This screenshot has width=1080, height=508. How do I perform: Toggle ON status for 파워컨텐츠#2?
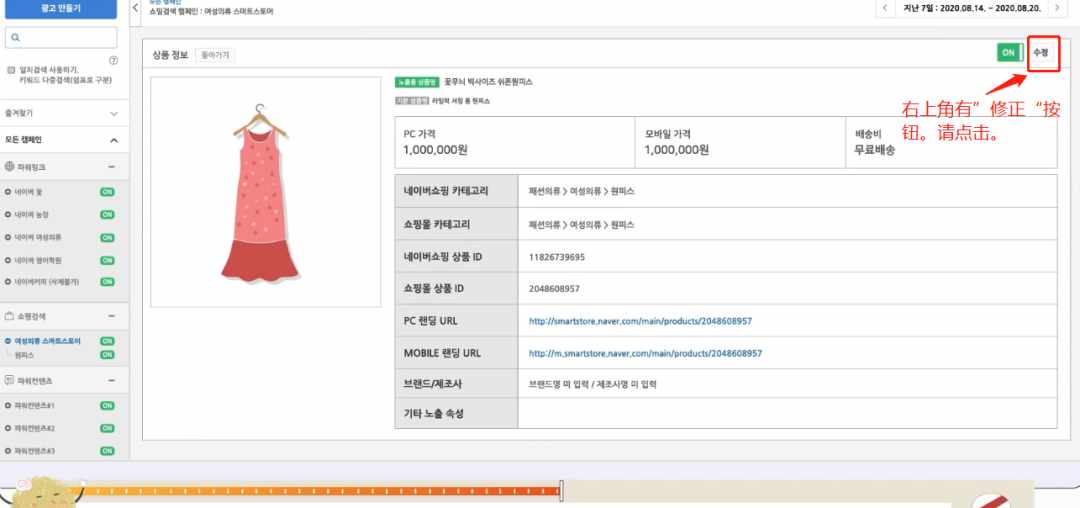[x=107, y=428]
